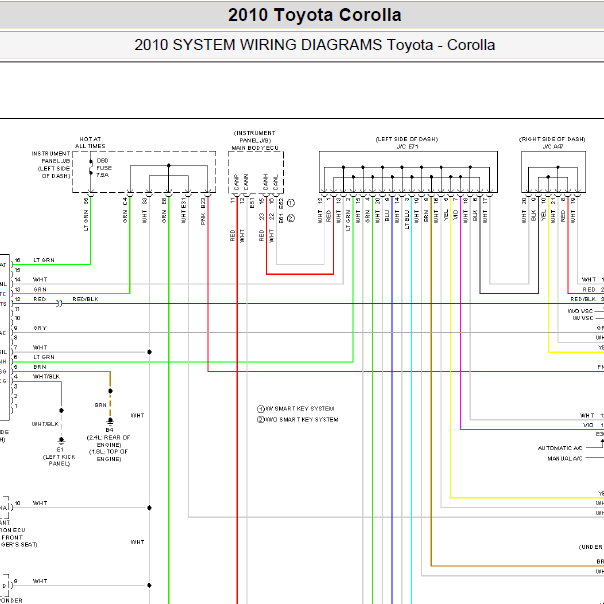604x604 pixels.
Task: Click the "(RIGHT SIDE OF DASH)" text above J/C A47
Action: point(552,139)
